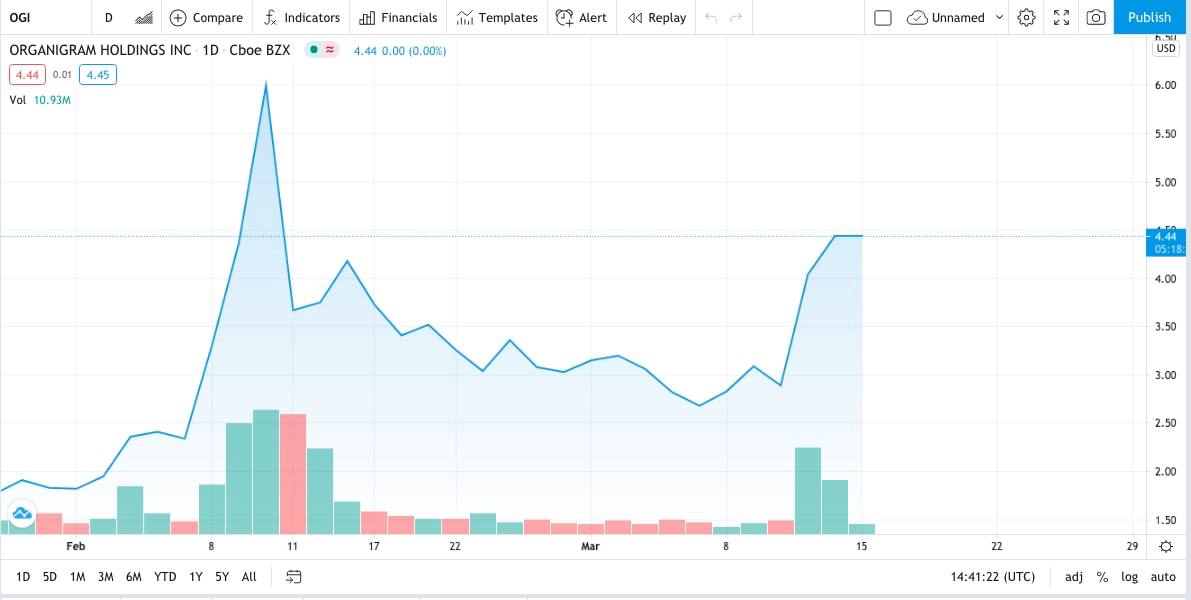Select the 5D time range

(x=50, y=576)
